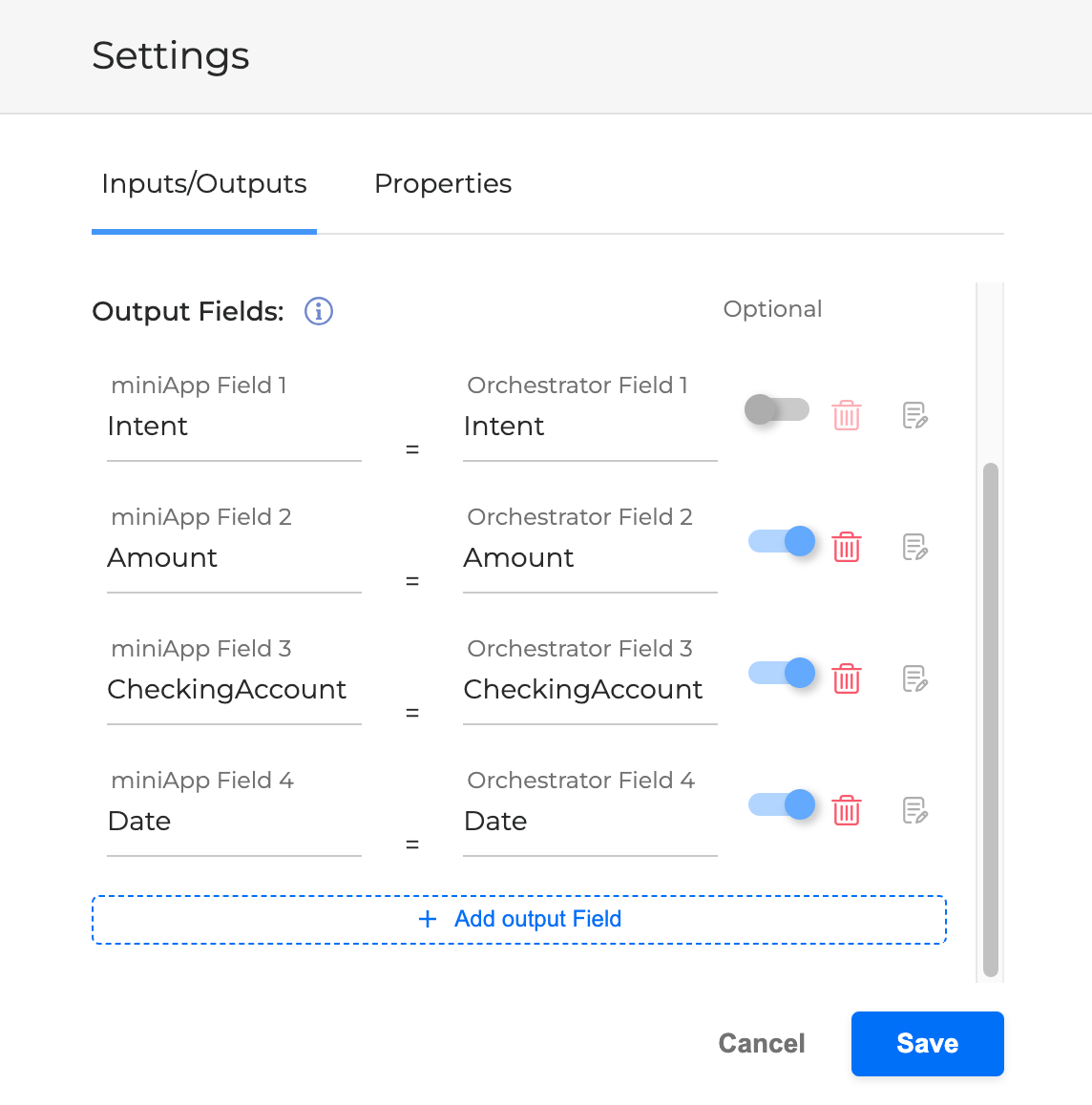Turn off Optional toggle for CheckingAccount
The height and width of the screenshot is (1105, 1092).
(781, 674)
